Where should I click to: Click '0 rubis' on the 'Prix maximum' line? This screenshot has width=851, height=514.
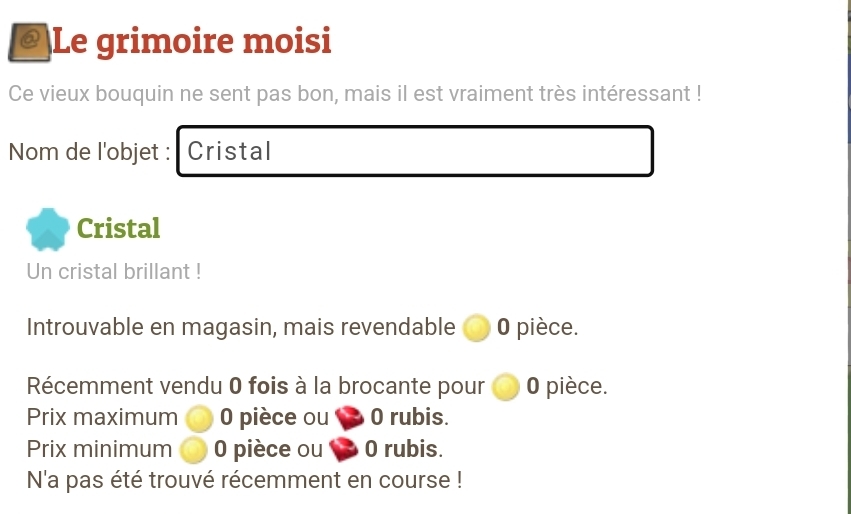[408, 417]
